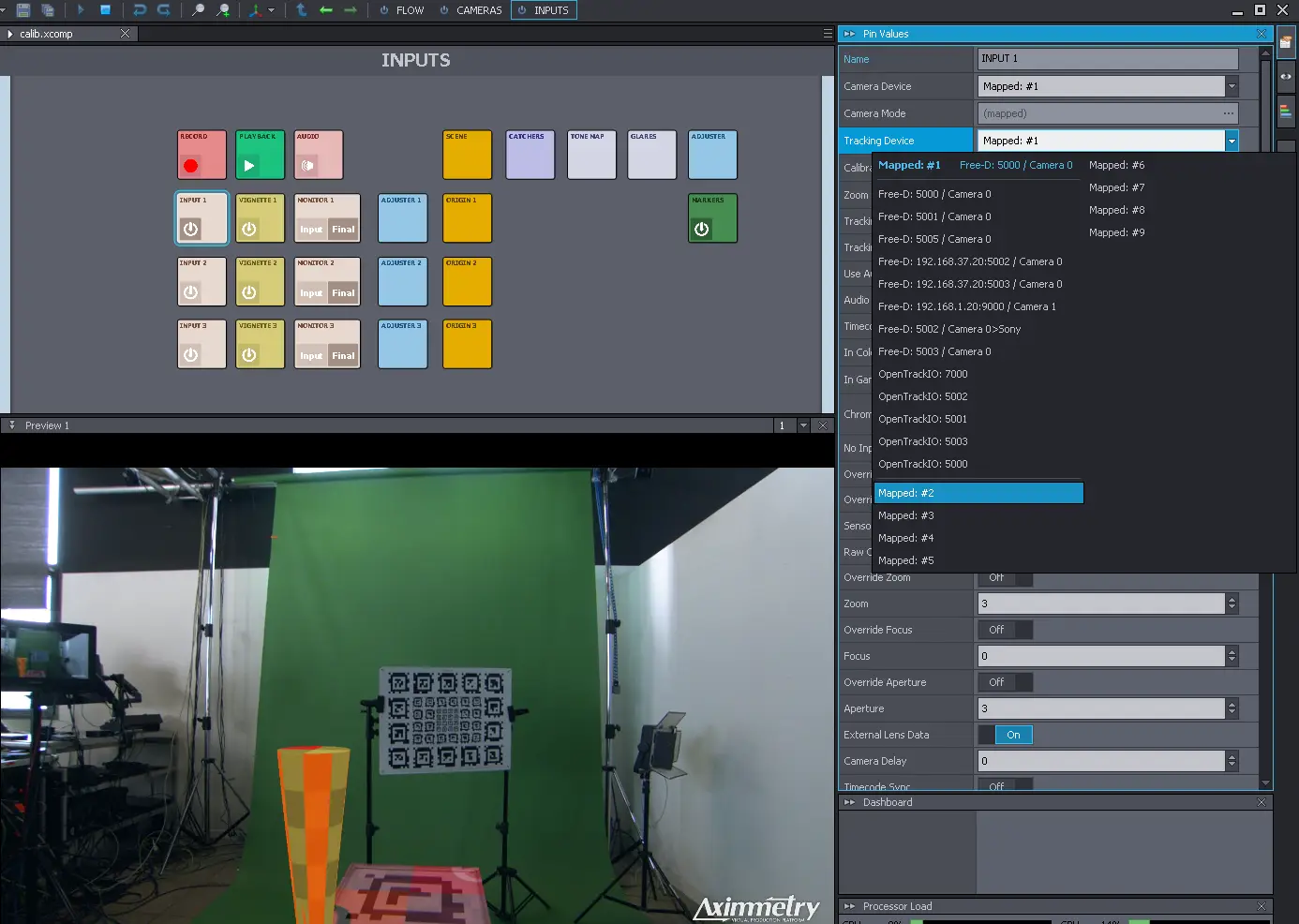Viewport: 1299px width, 924px height.
Task: Turn off External Lens Data switch
Action: 1005,735
